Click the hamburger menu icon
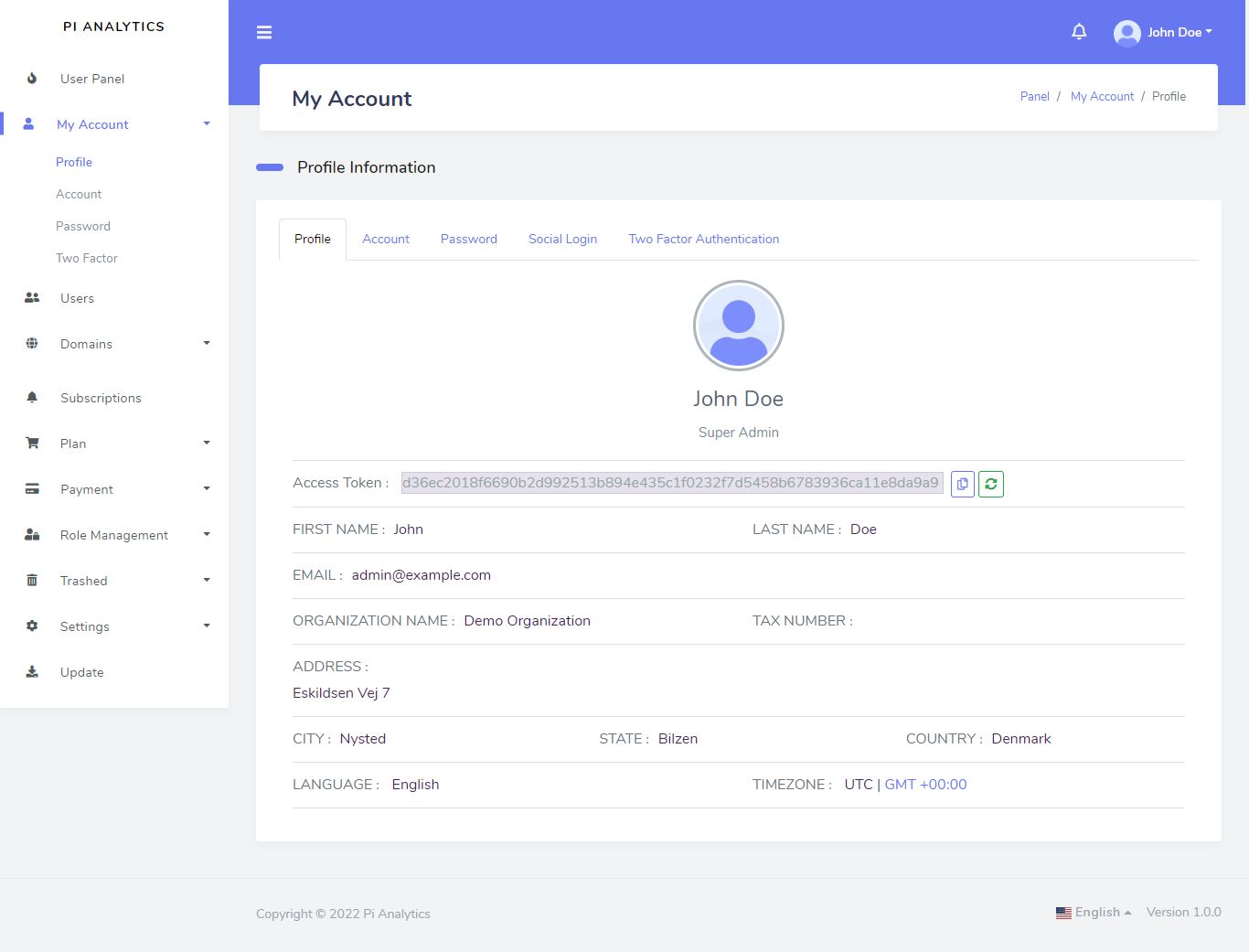 pyautogui.click(x=264, y=33)
